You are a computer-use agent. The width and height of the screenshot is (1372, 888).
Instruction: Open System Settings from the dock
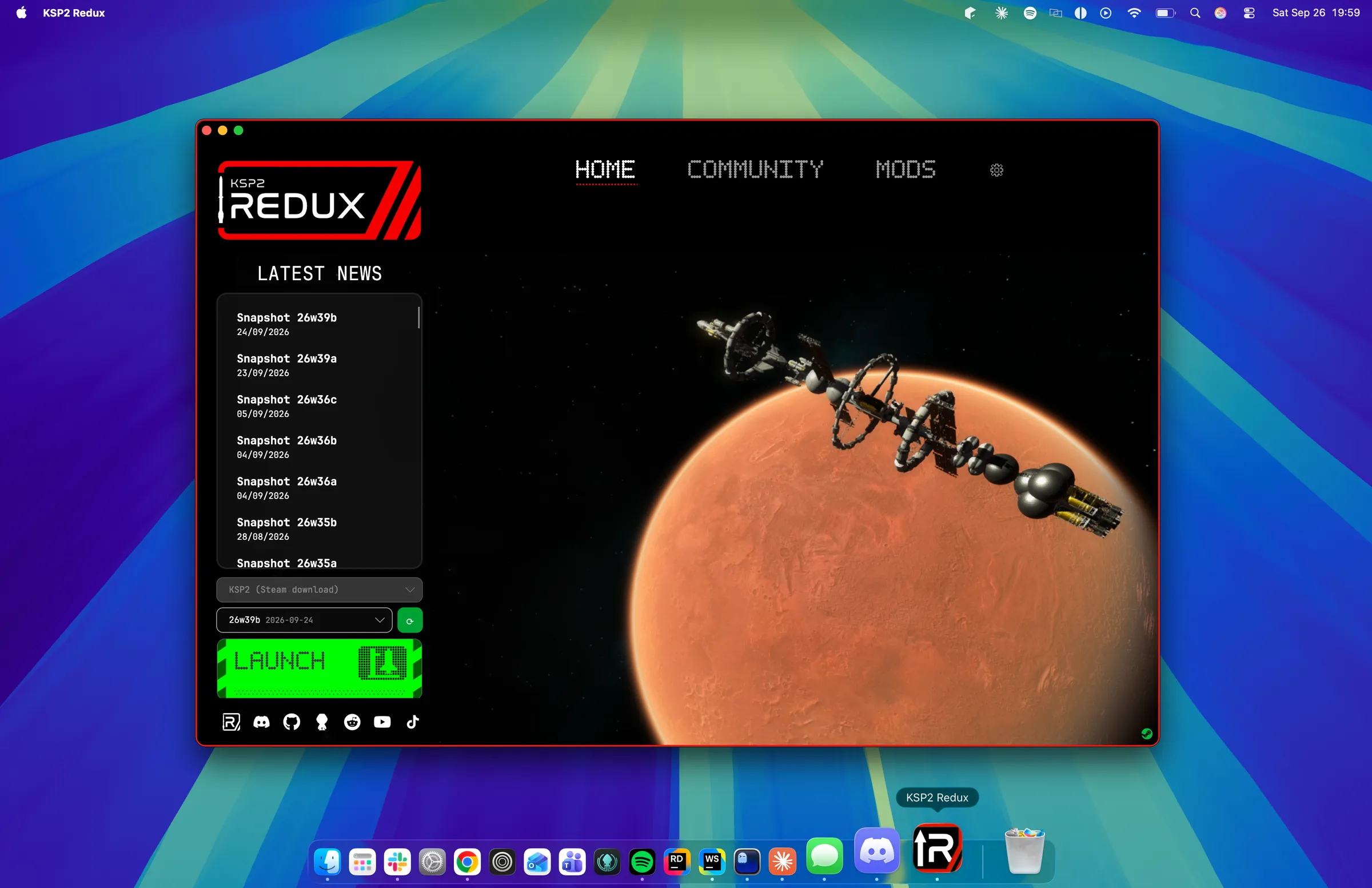(x=432, y=862)
